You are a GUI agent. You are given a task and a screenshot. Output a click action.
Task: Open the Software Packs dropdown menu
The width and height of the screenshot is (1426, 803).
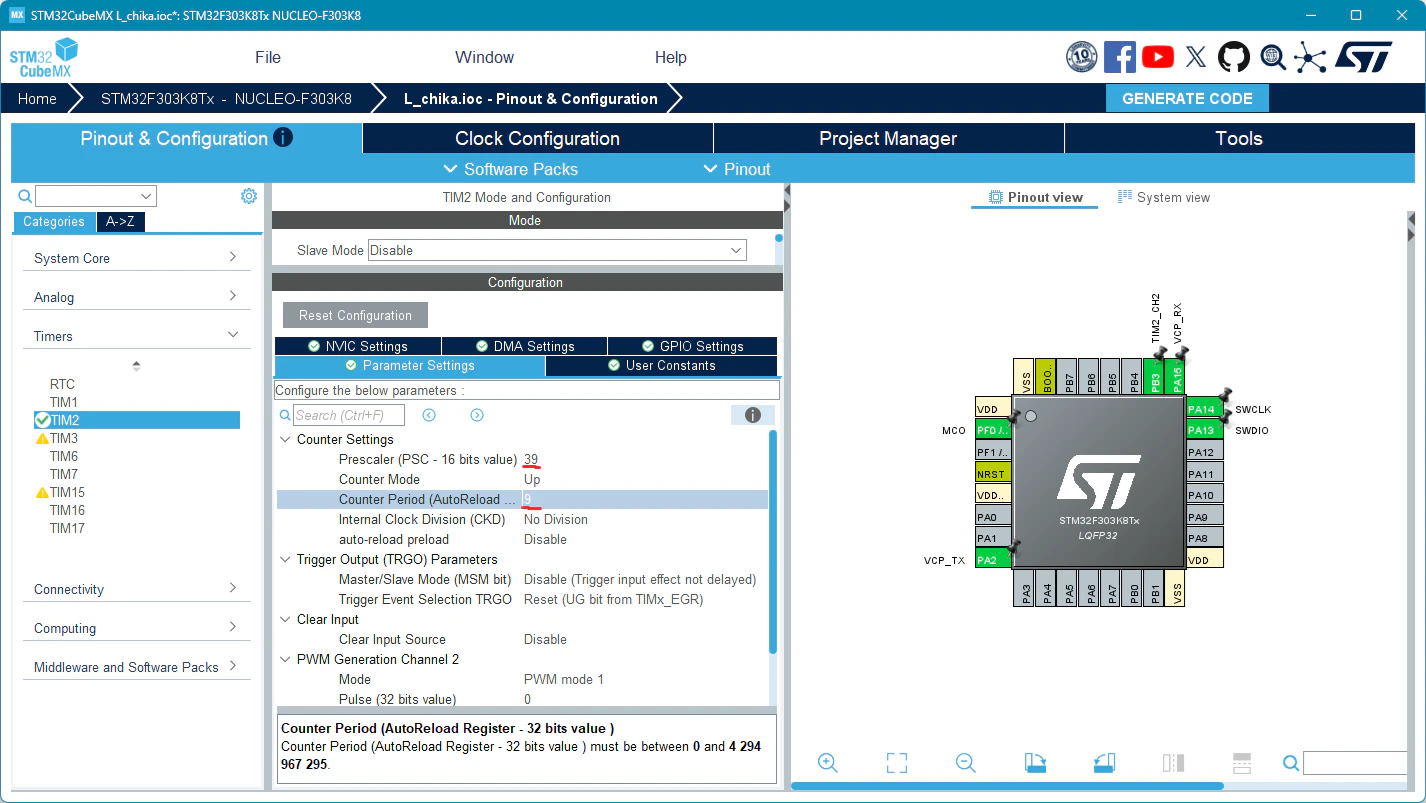pos(510,169)
